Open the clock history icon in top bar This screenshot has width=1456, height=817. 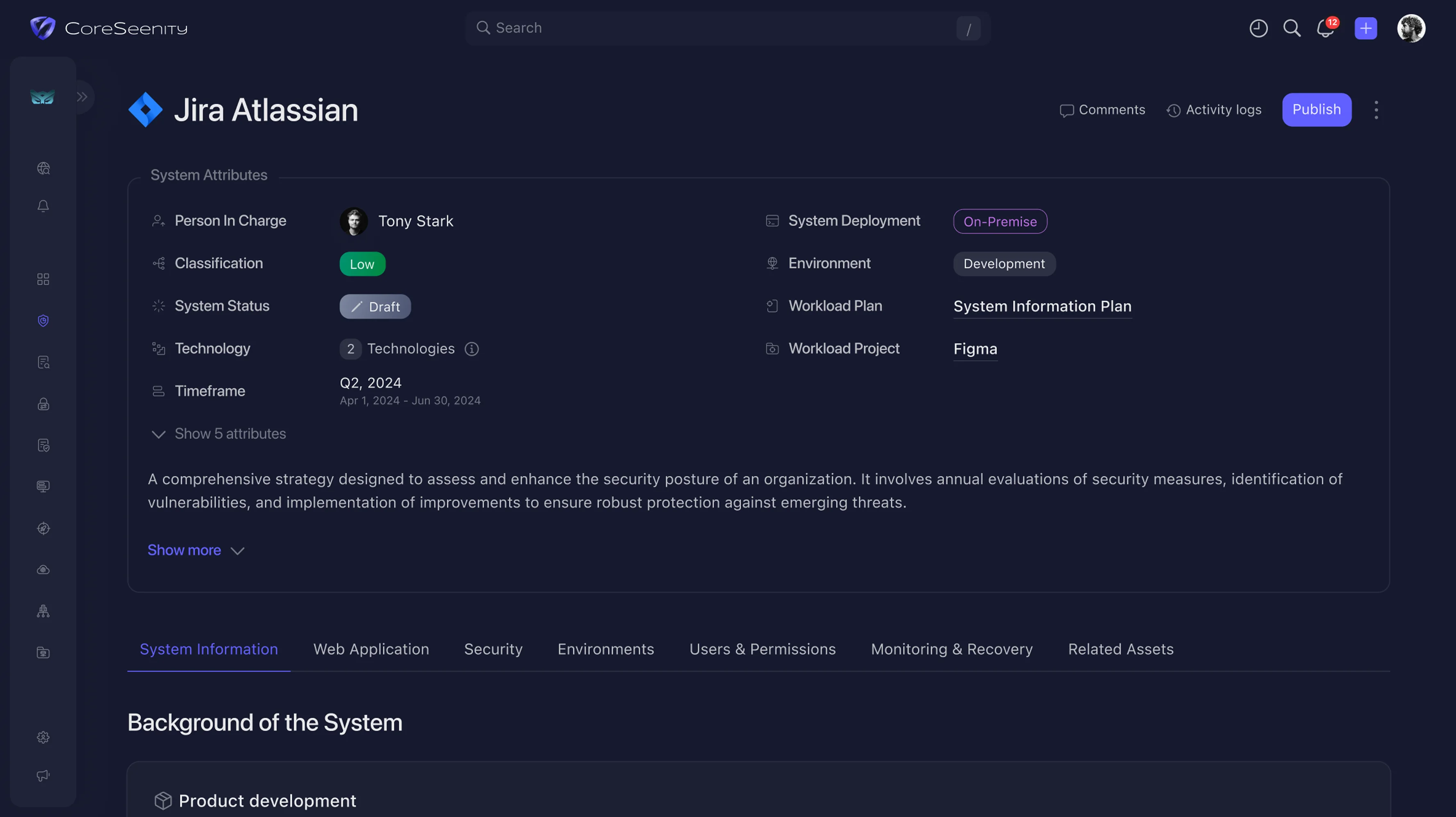tap(1258, 28)
